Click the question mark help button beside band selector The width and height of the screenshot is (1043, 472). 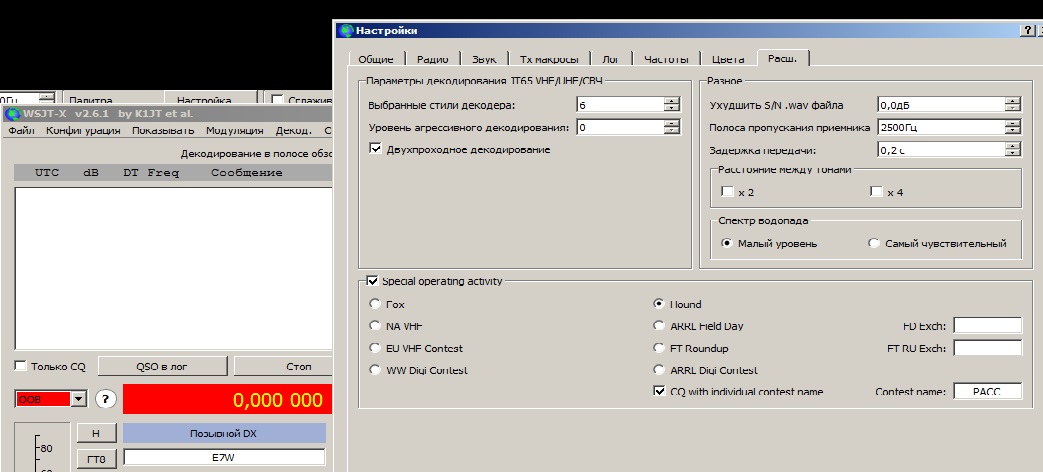105,399
